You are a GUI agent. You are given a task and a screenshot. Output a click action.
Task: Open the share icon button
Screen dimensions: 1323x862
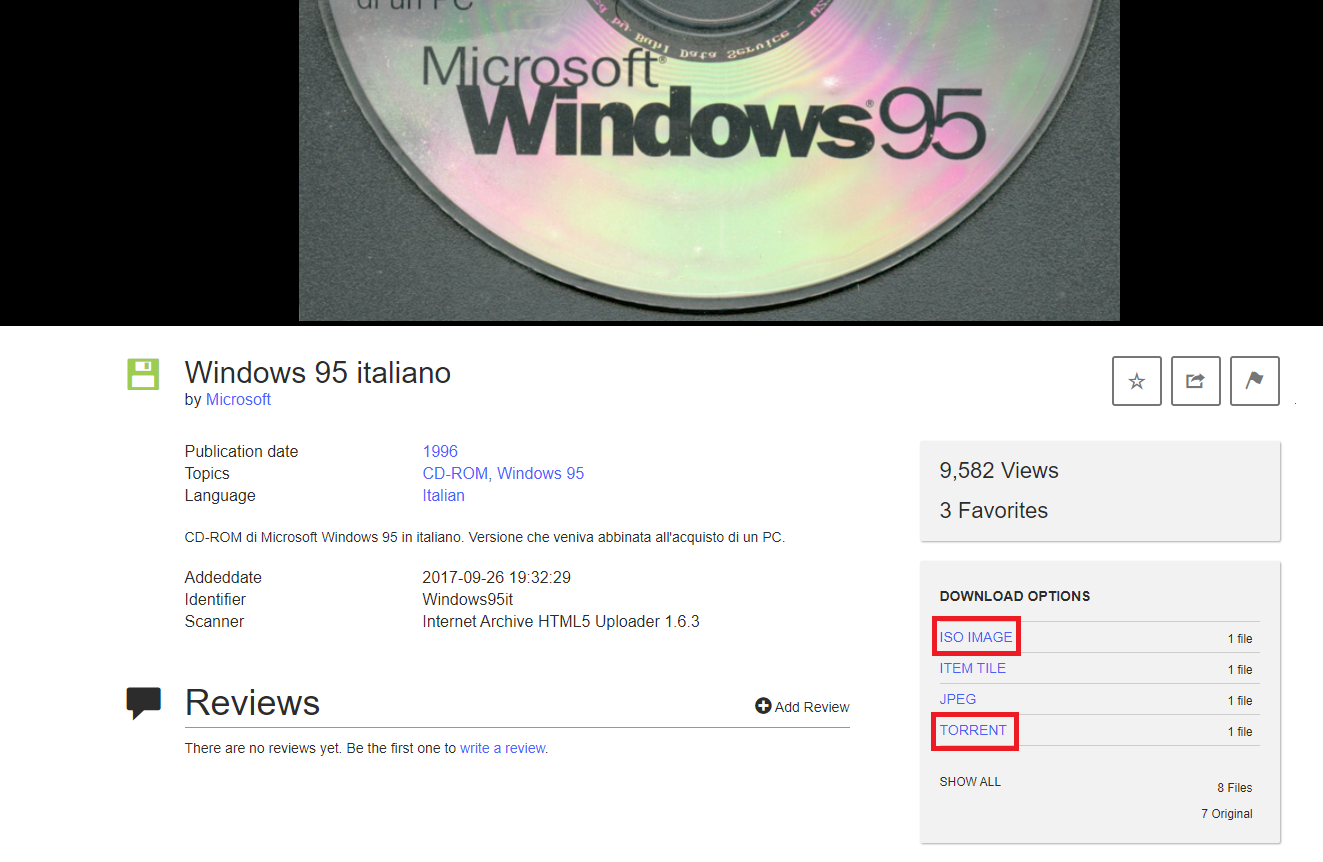point(1196,381)
